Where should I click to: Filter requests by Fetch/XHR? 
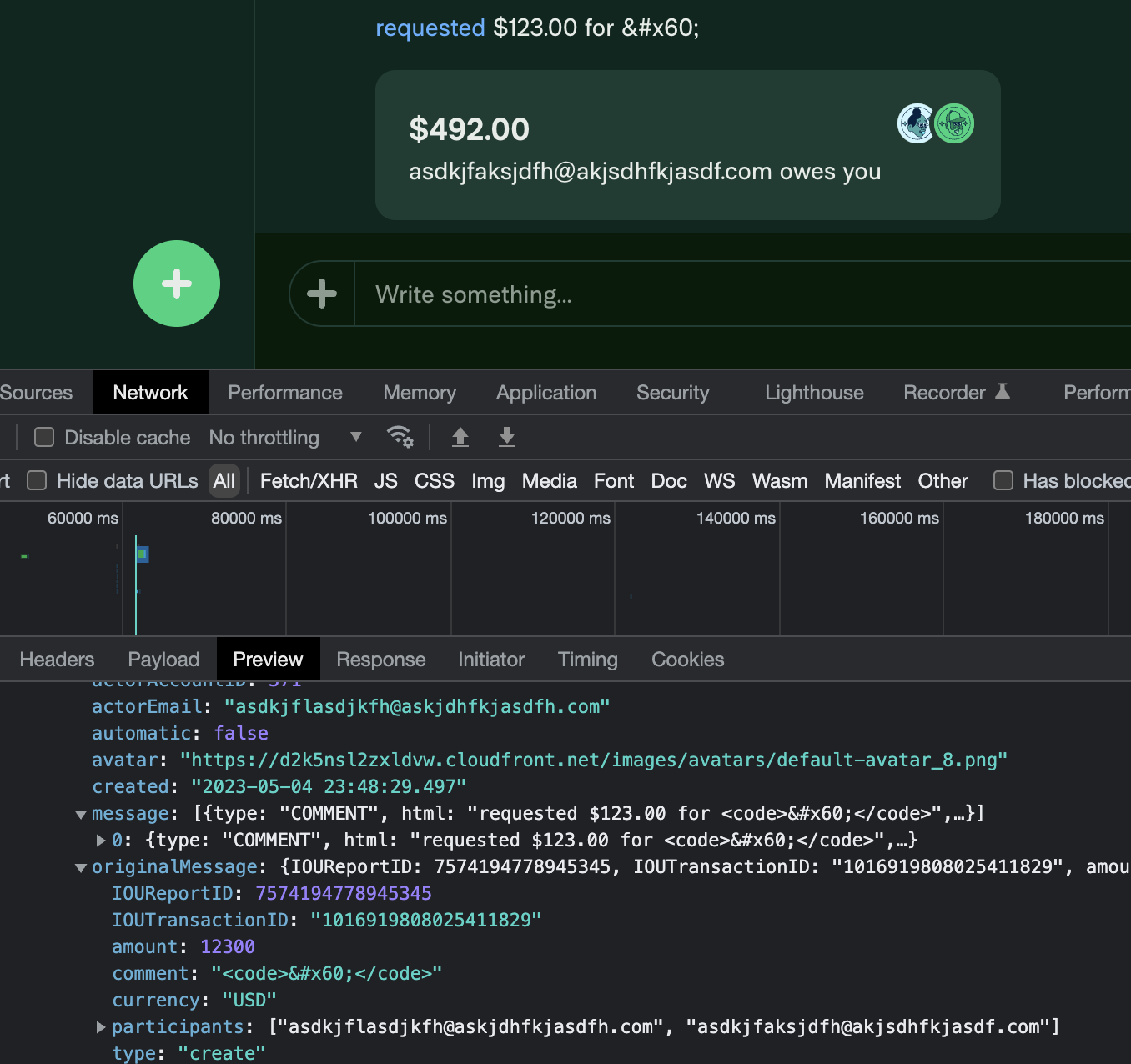pyautogui.click(x=309, y=480)
